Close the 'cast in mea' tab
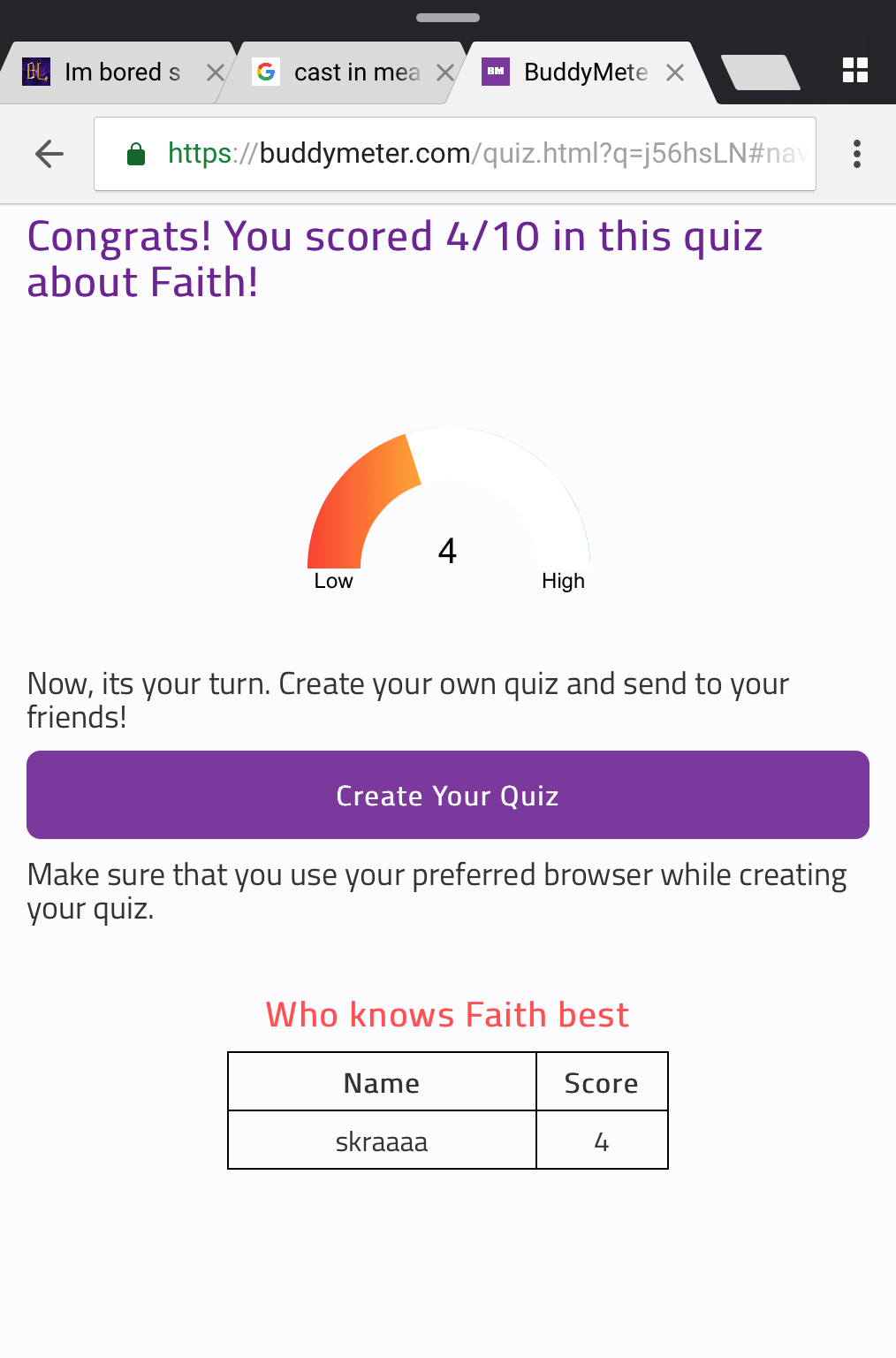 click(x=444, y=72)
